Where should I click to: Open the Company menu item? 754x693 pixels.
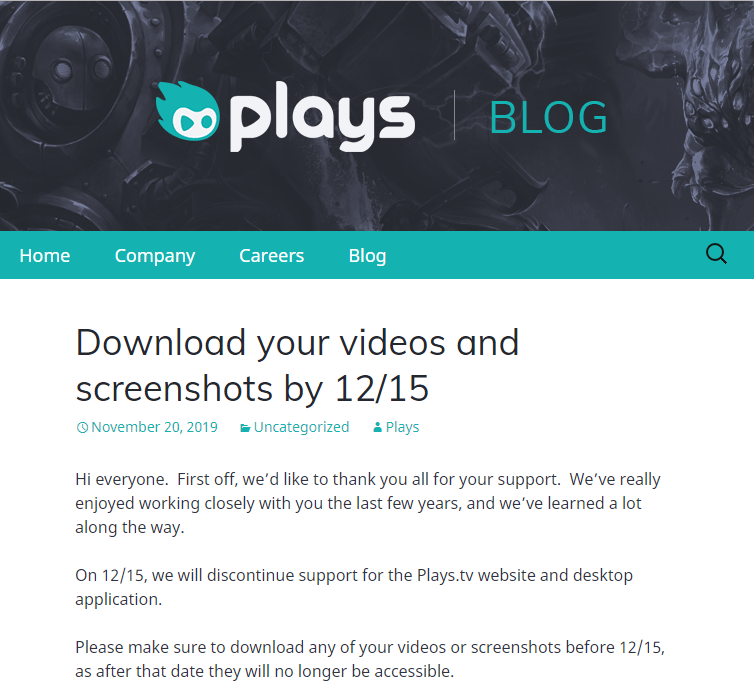[155, 256]
